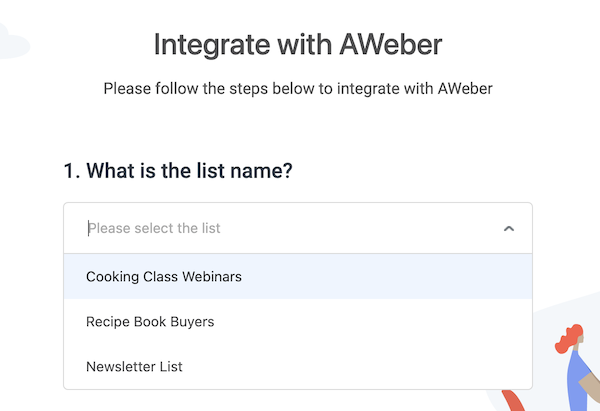Click the word 'Webinars' in the first option

(213, 277)
